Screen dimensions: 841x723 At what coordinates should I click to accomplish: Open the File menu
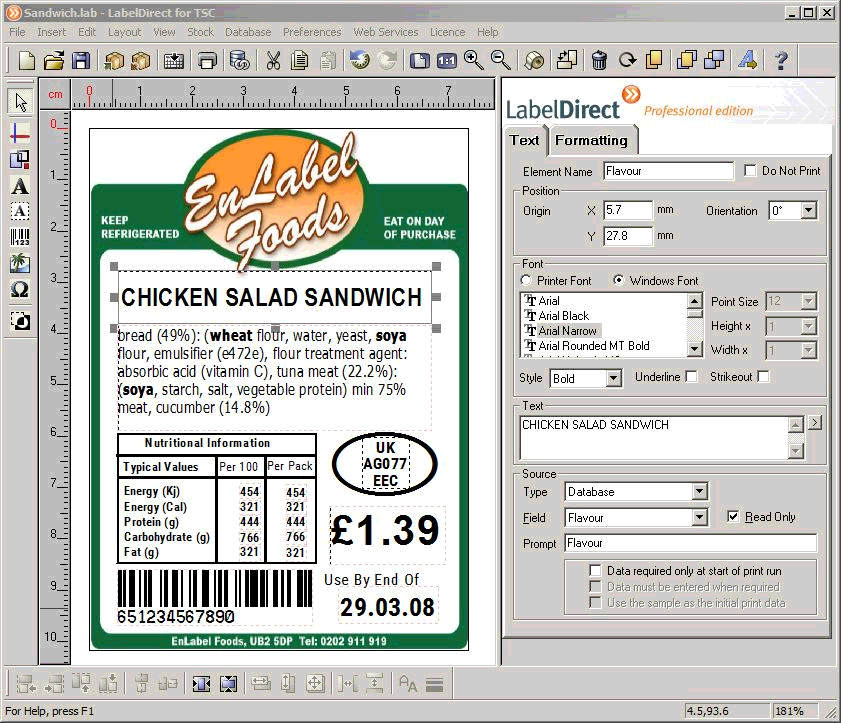(x=17, y=32)
